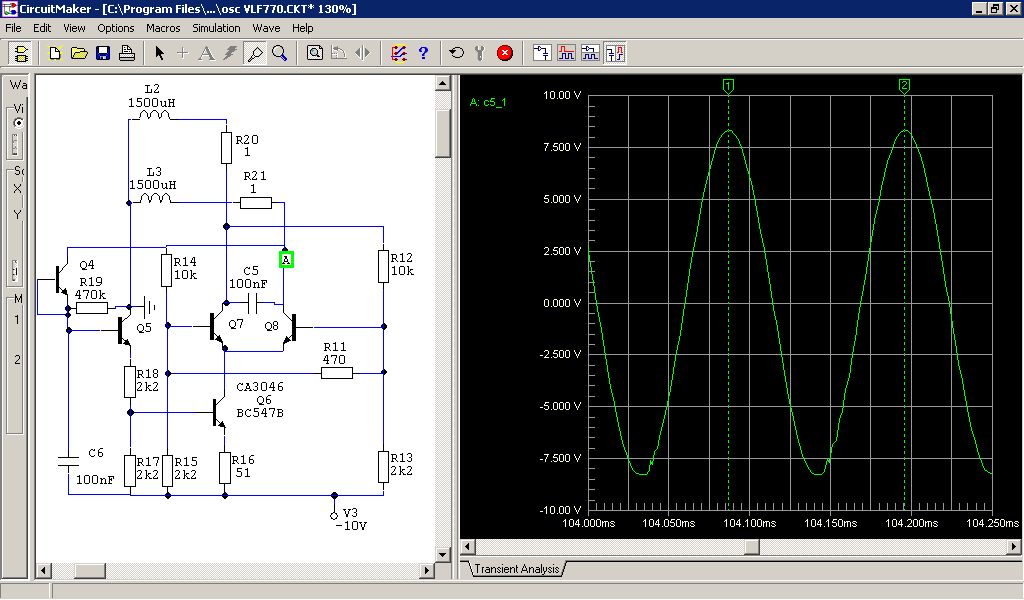Toggle the panel display button at toolbar start
The image size is (1024, 600).
click(19, 53)
